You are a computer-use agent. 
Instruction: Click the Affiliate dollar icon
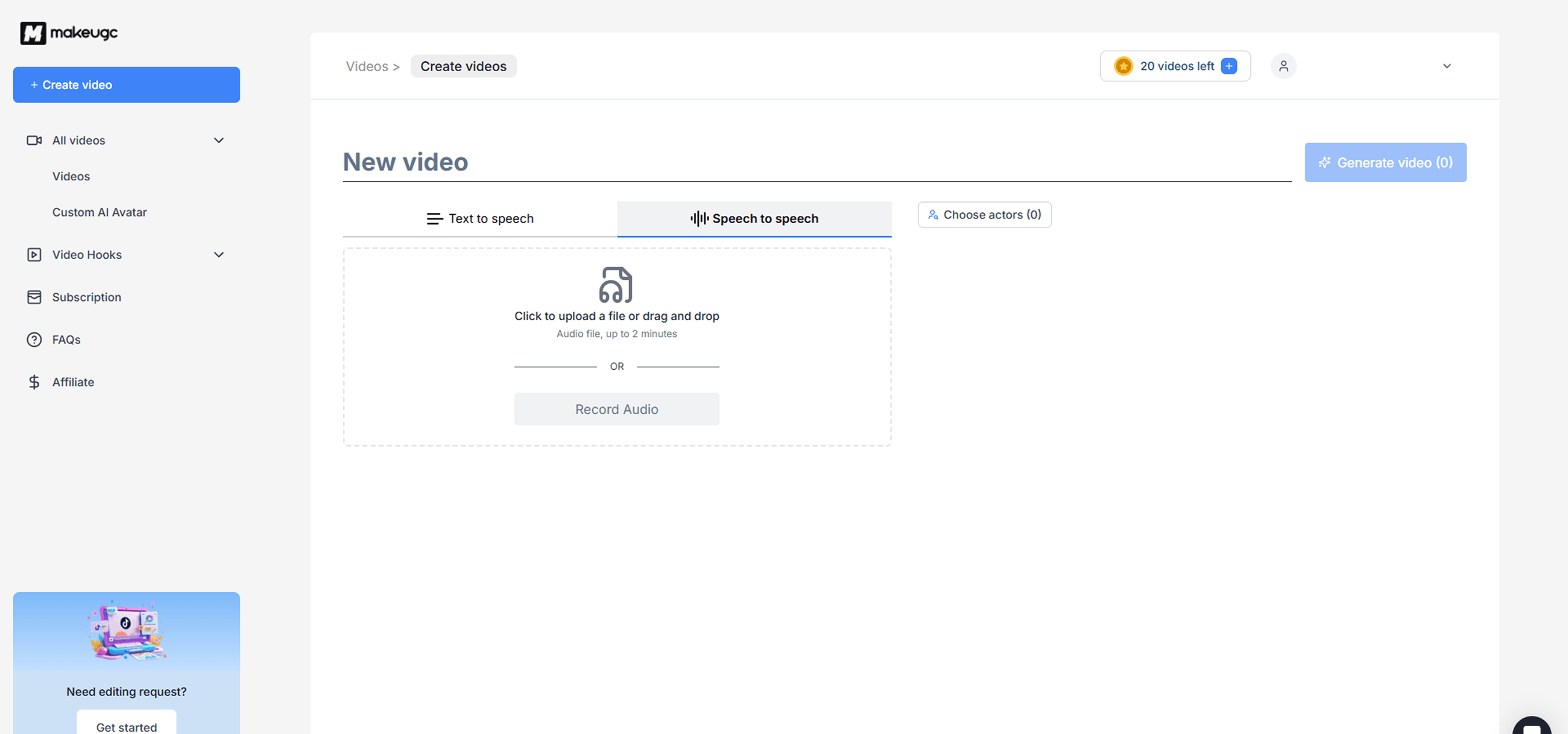(x=34, y=382)
